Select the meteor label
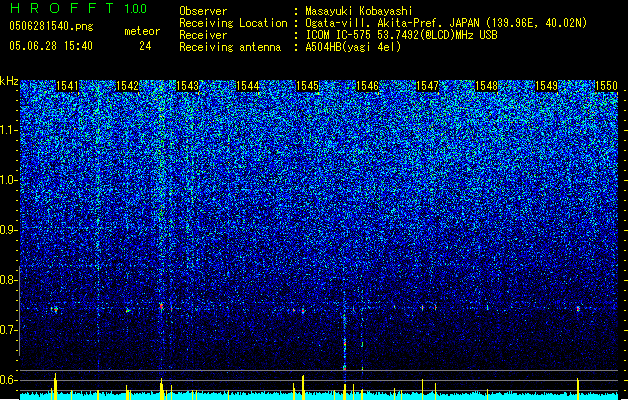629x400 pixels. 142,31
